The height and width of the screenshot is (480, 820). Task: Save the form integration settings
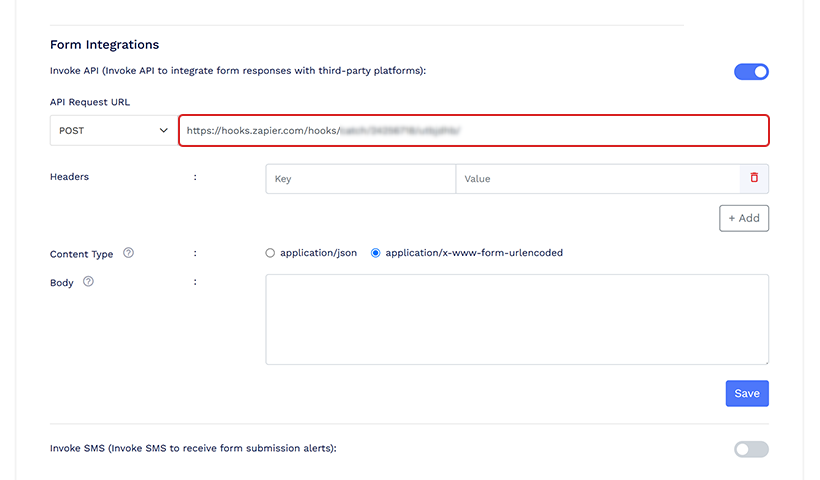click(747, 393)
